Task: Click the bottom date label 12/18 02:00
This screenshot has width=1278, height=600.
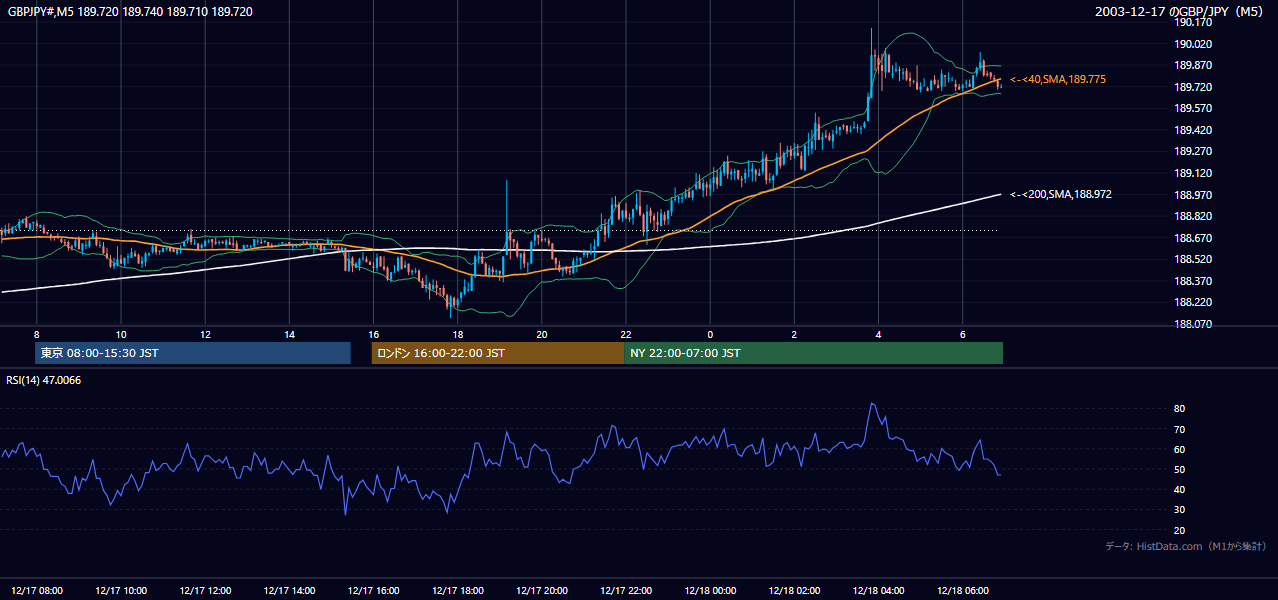Action: [794, 591]
